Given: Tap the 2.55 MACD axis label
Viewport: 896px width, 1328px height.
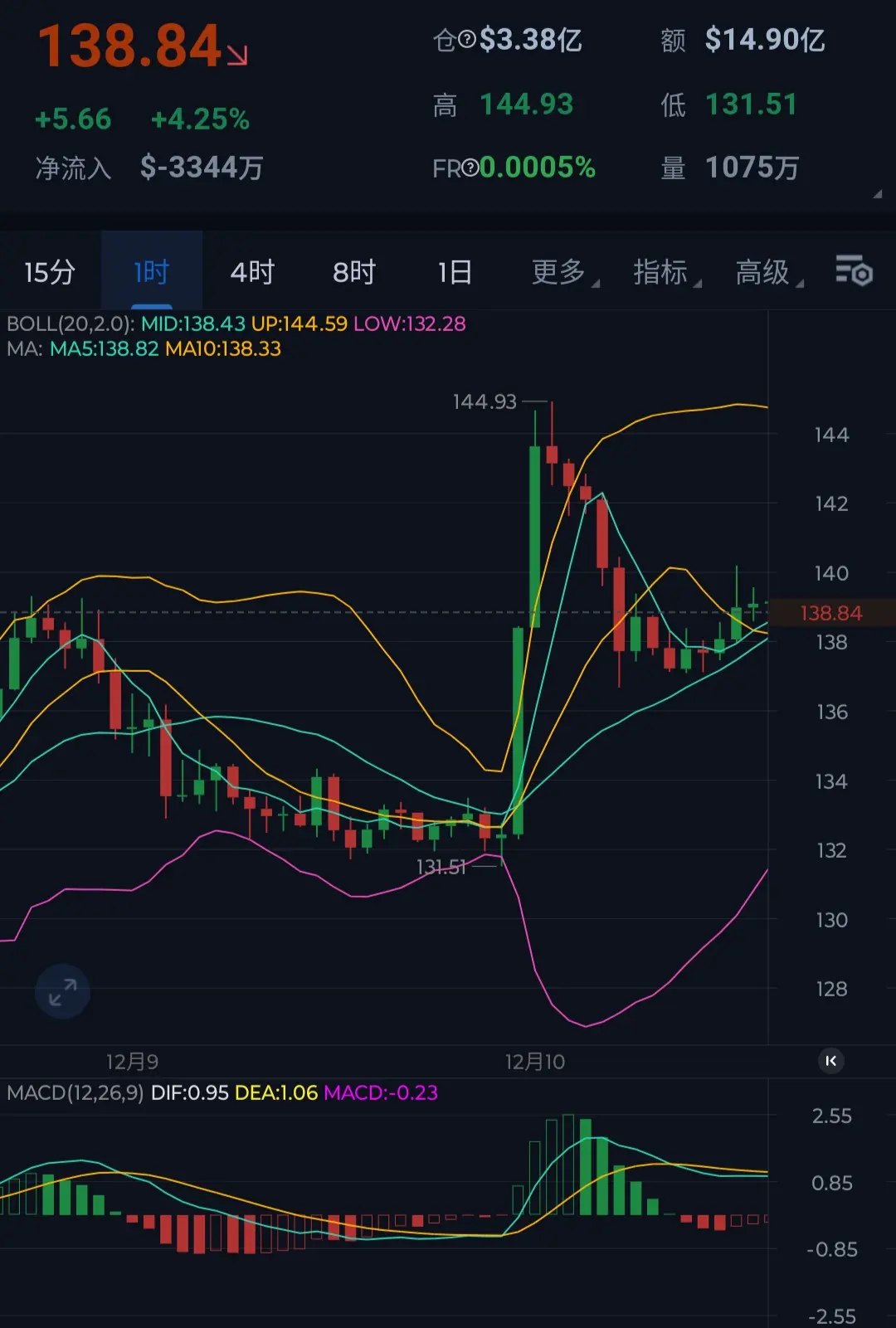Looking at the screenshot, I should point(832,1116).
